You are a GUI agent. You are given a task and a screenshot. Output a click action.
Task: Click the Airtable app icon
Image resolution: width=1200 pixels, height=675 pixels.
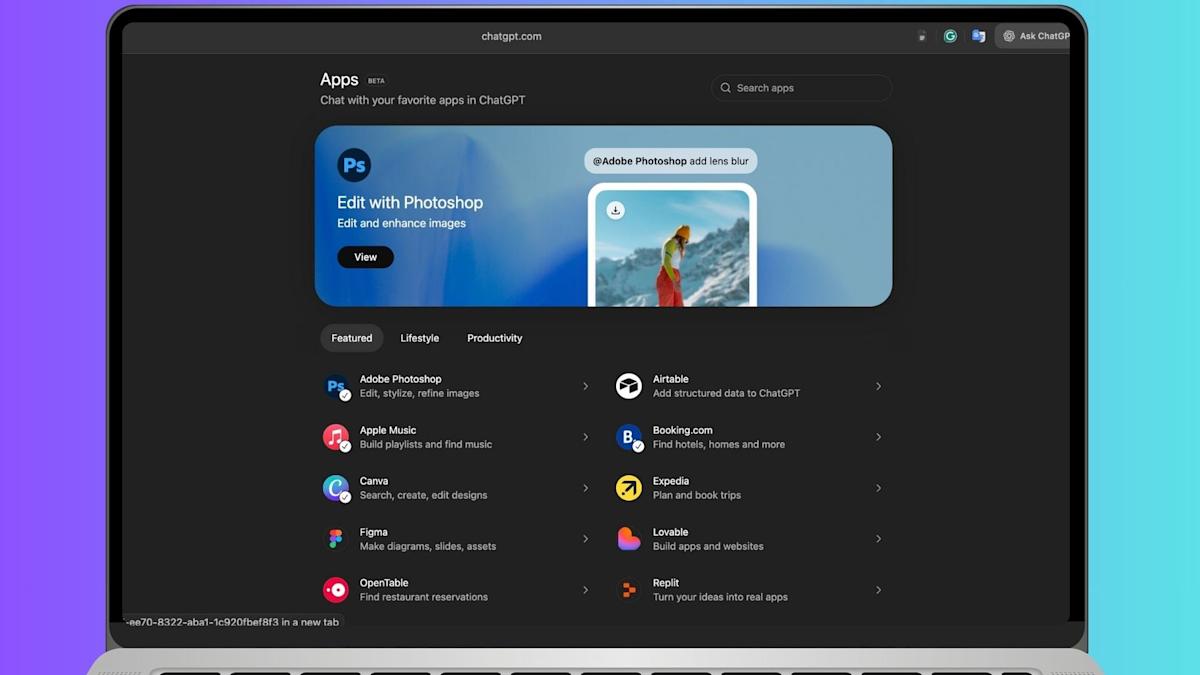(x=628, y=386)
